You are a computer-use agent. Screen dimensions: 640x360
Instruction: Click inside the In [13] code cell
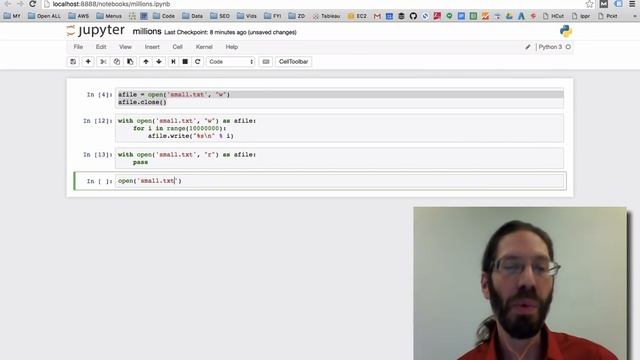pos(340,158)
